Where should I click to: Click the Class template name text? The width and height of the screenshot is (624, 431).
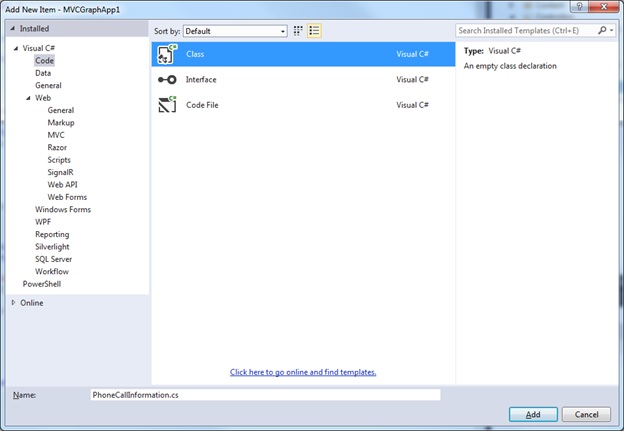point(195,54)
